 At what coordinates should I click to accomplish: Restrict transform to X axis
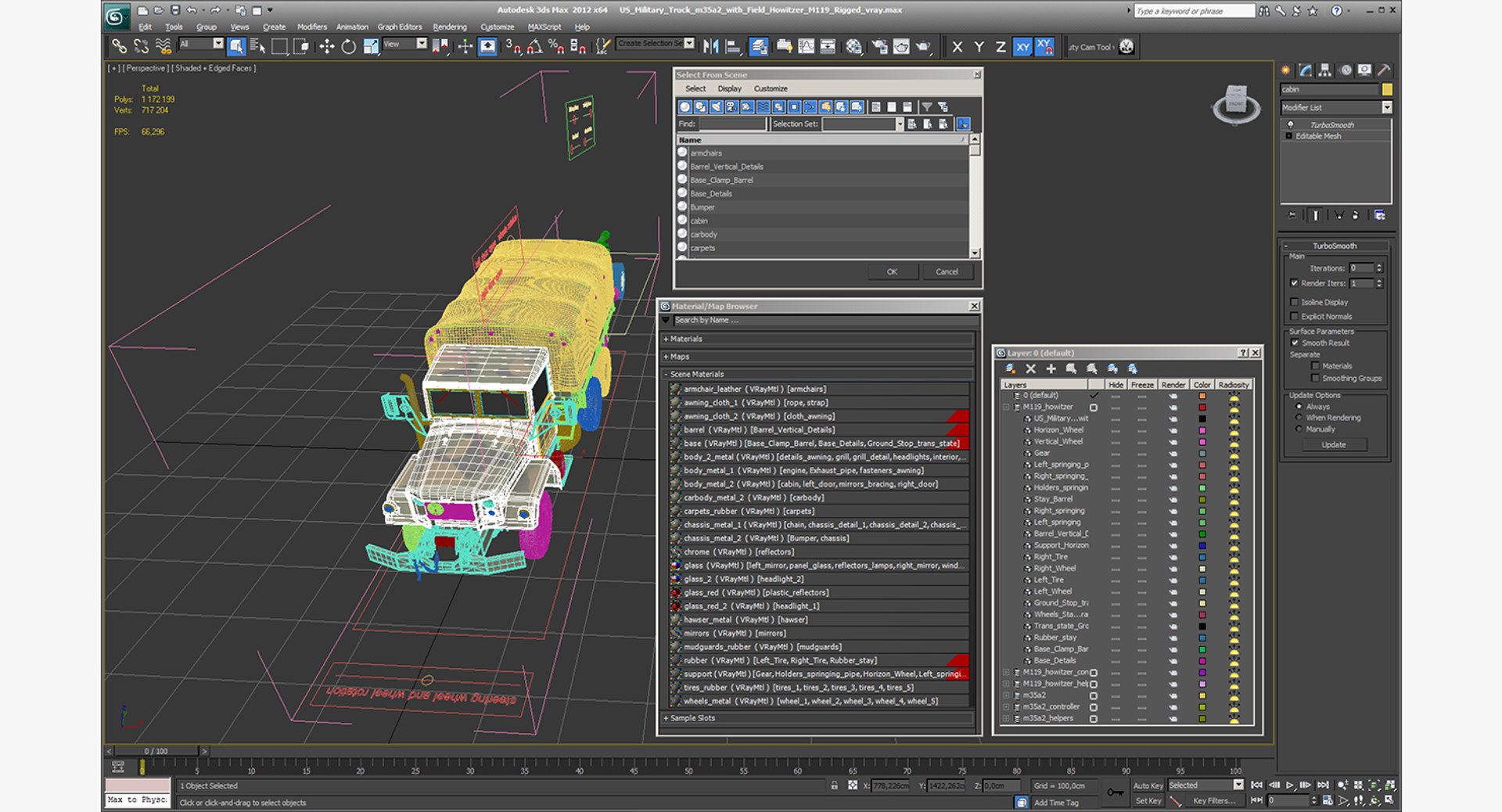tap(957, 47)
